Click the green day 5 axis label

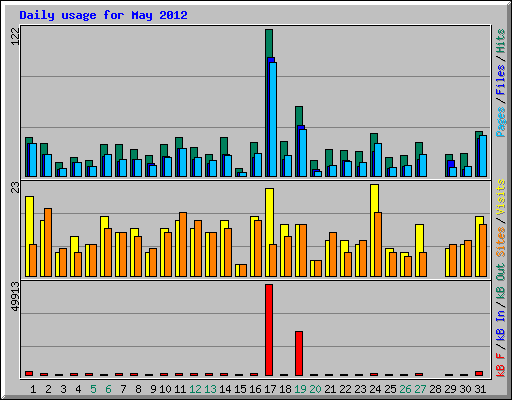93,389
